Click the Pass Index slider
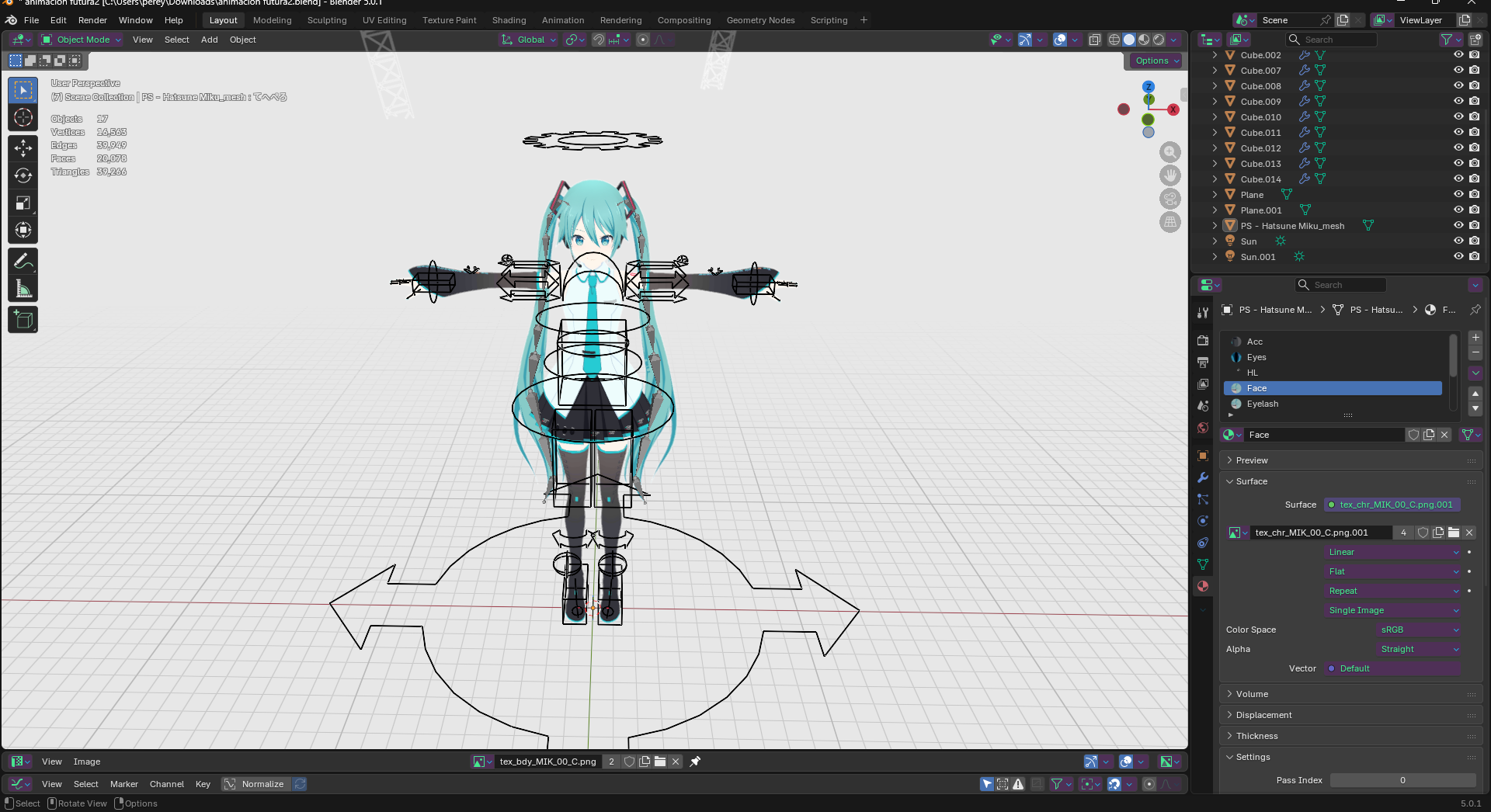 coord(1402,780)
